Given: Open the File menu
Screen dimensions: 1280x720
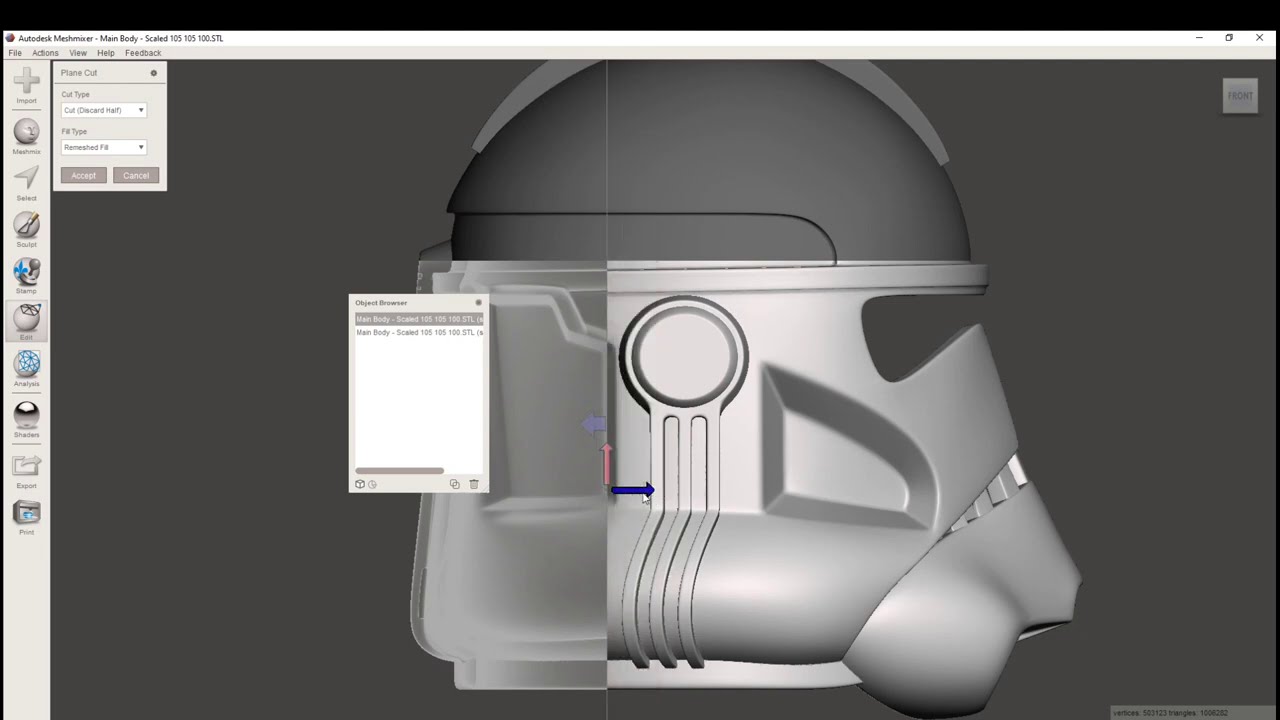Looking at the screenshot, I should pos(15,53).
